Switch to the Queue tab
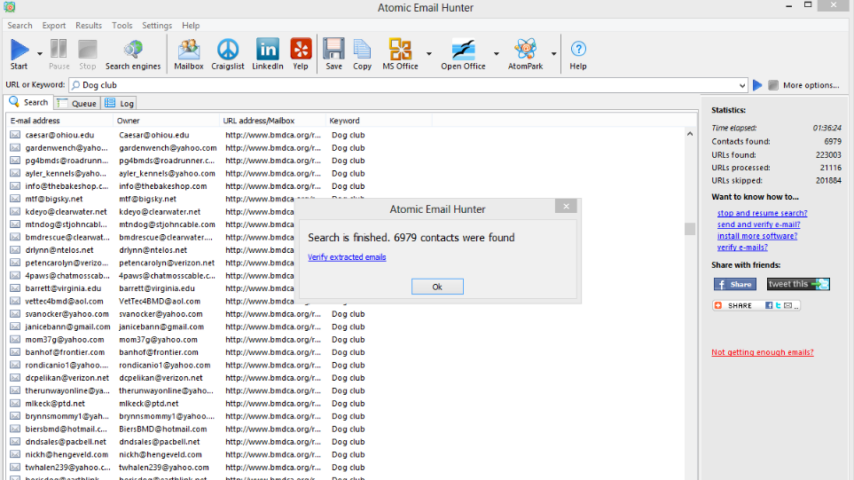The width and height of the screenshot is (854, 480). point(77,103)
